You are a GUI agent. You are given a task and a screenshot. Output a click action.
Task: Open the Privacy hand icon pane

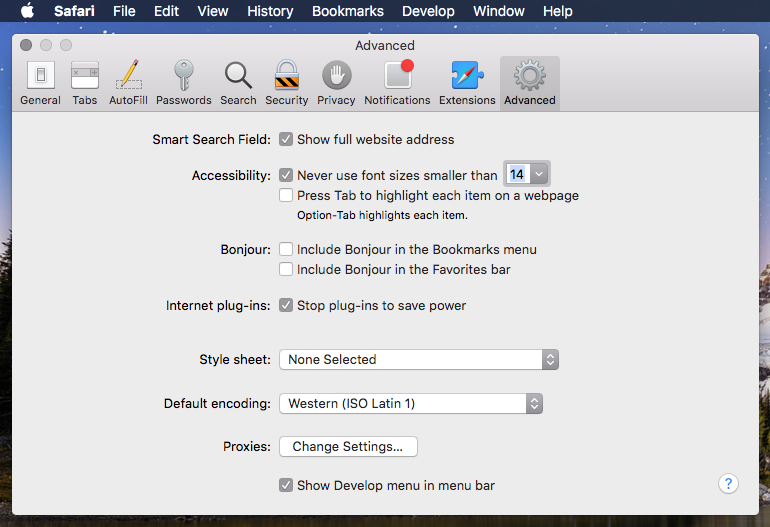(x=336, y=83)
